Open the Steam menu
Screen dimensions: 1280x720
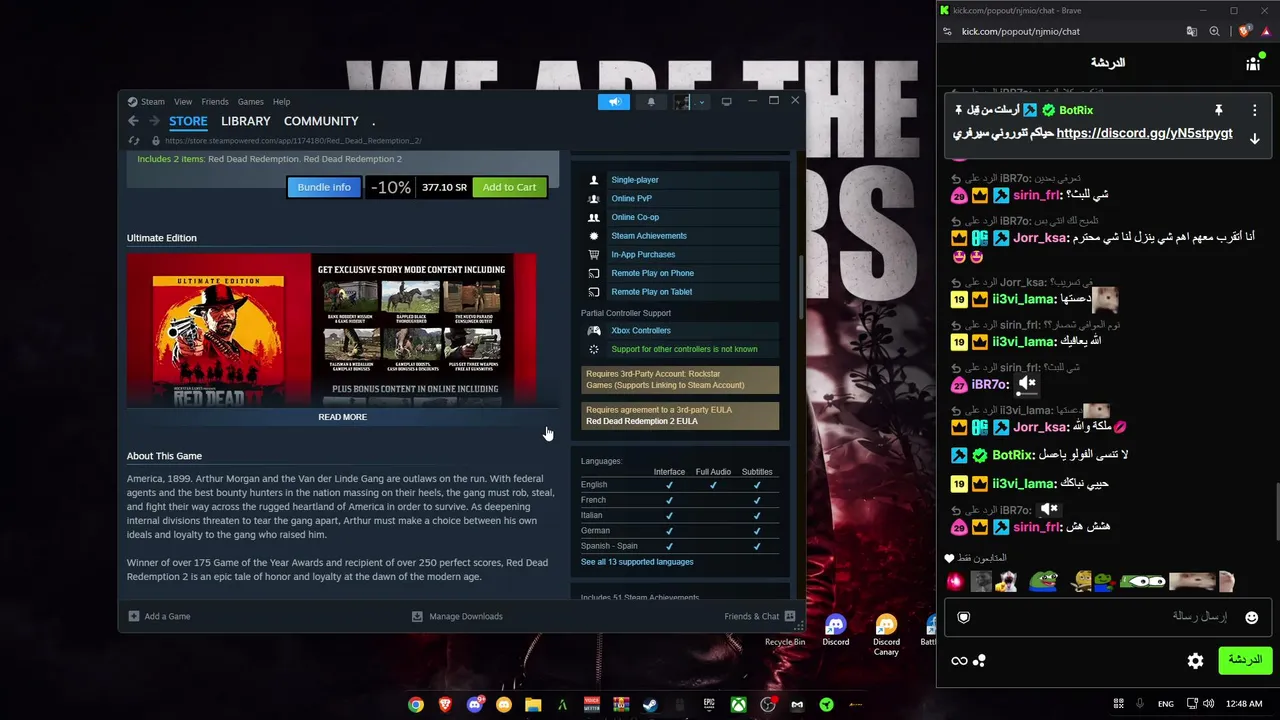[146, 101]
